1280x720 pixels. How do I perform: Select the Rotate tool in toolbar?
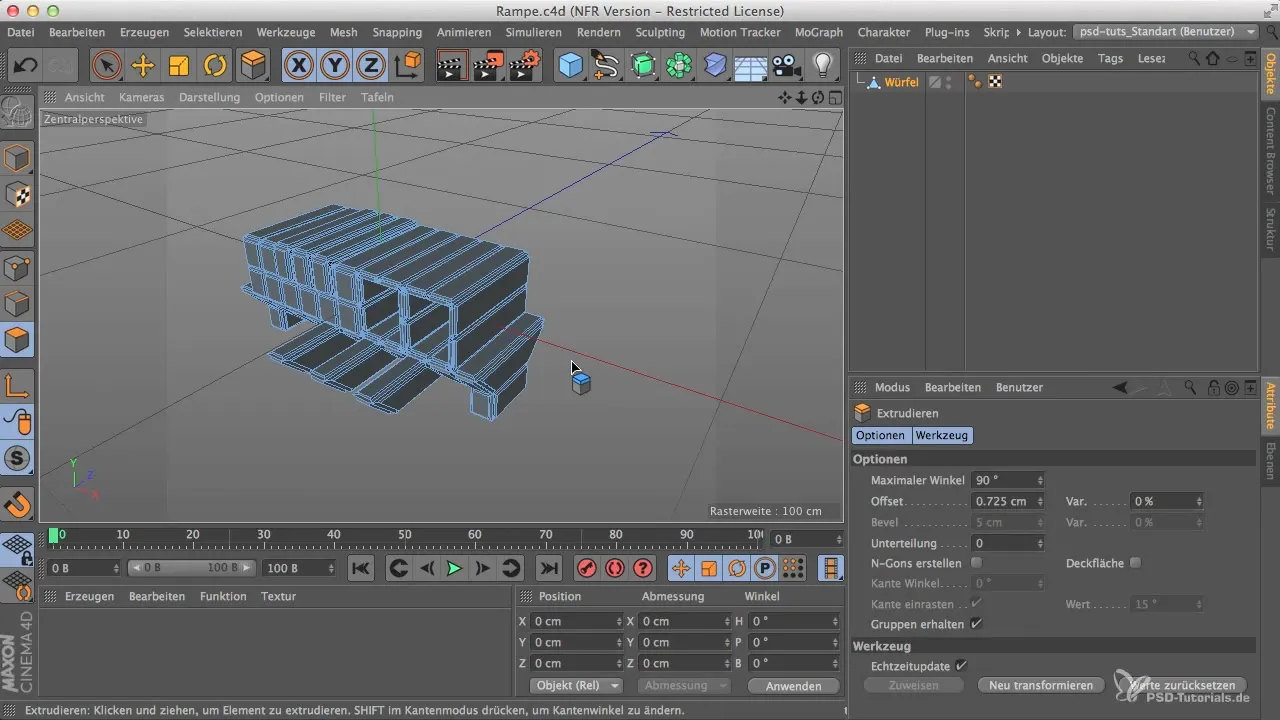click(216, 66)
